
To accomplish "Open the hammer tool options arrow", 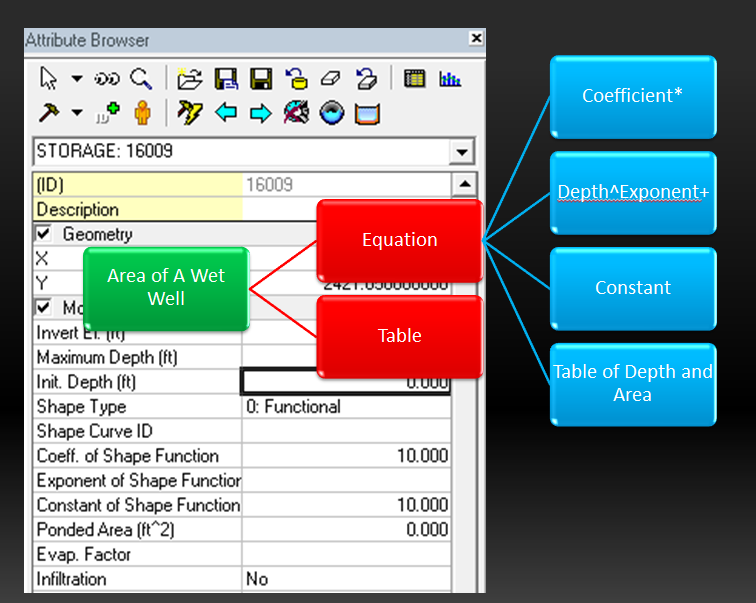I will coord(77,113).
